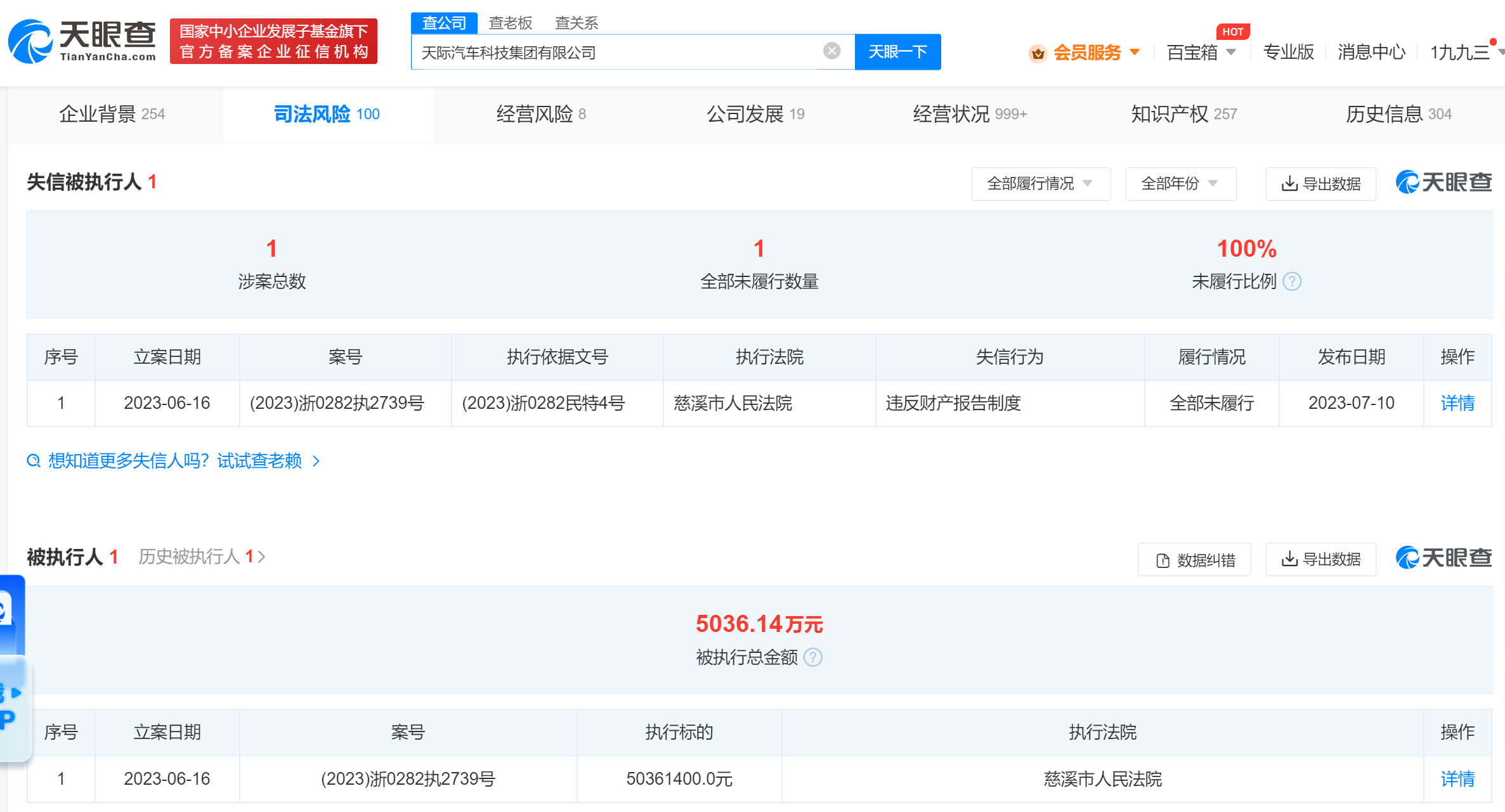Image resolution: width=1505 pixels, height=812 pixels.
Task: Open the 全部履行情况 dropdown
Action: pyautogui.click(x=1041, y=184)
